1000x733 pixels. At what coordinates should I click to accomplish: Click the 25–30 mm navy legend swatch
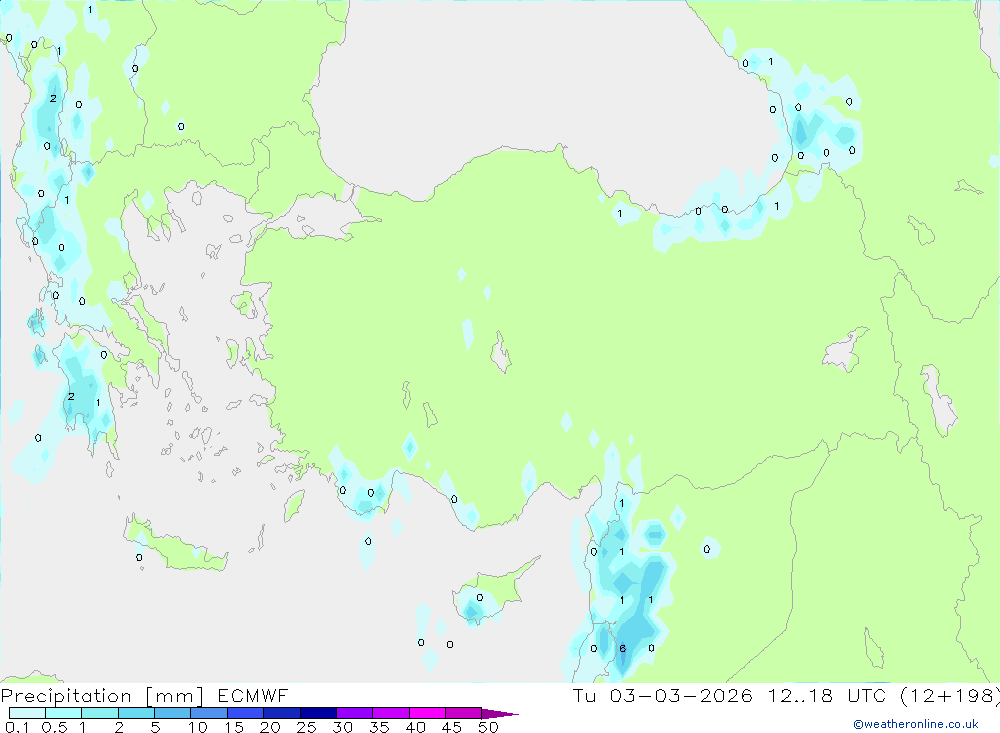point(318,713)
